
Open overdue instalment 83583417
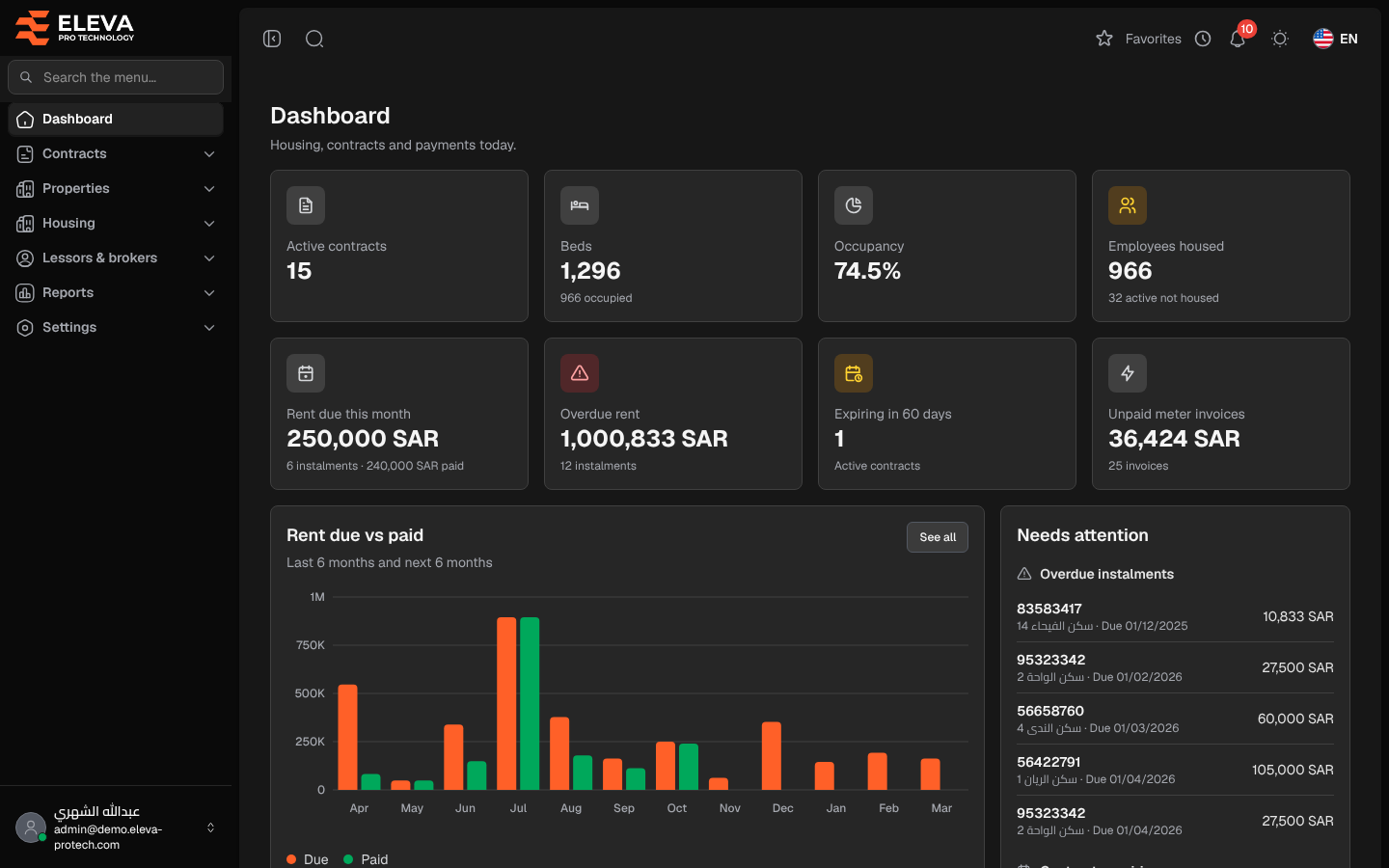[x=1175, y=616]
